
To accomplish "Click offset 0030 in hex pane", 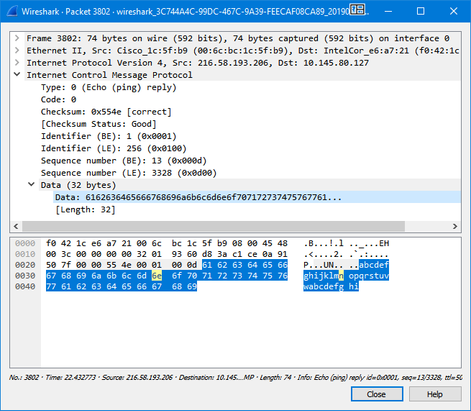I will click(25, 276).
